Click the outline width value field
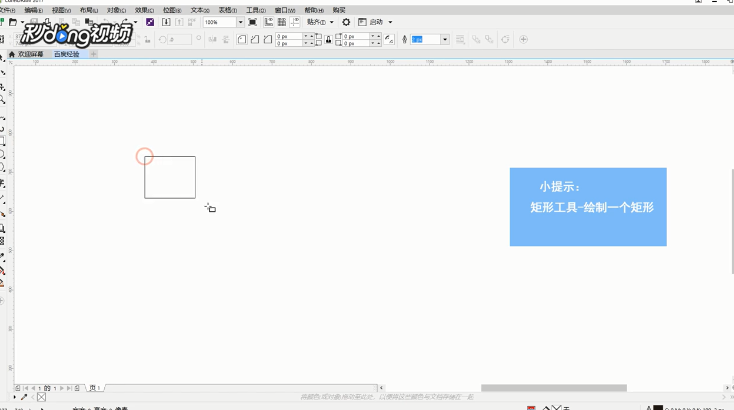Screen dimensions: 734x410 [426, 40]
